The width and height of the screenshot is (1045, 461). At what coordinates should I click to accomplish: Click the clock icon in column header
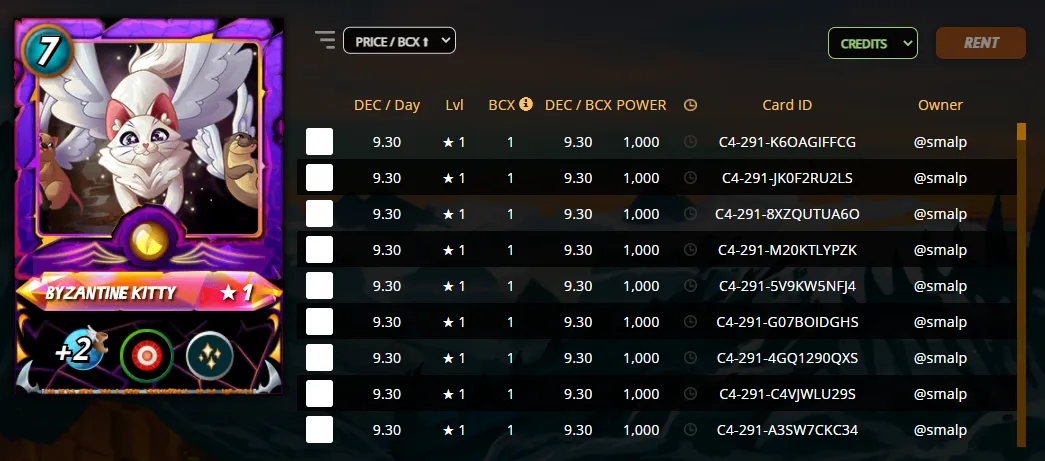coord(690,105)
